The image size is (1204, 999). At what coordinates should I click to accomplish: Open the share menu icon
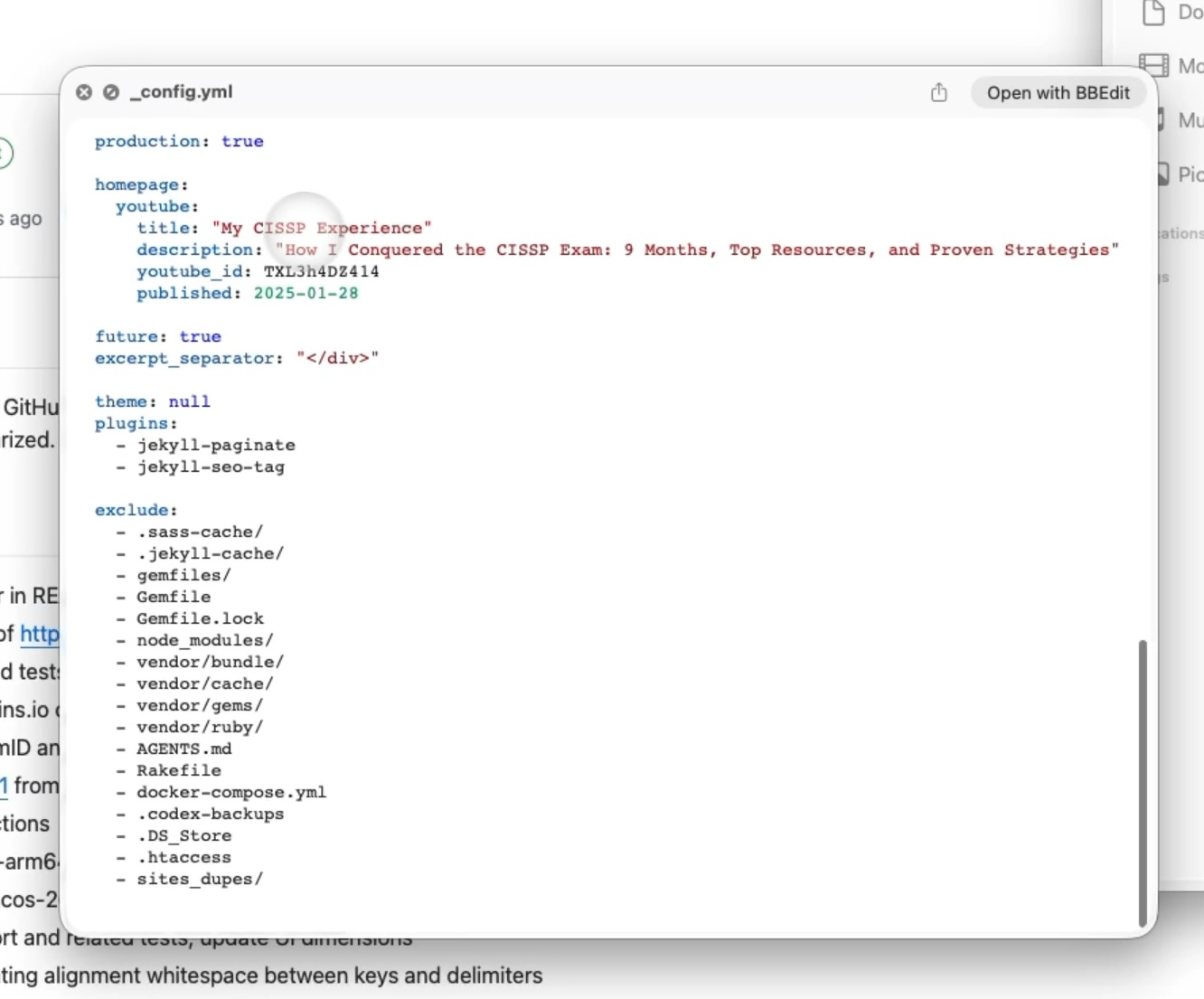[x=939, y=92]
